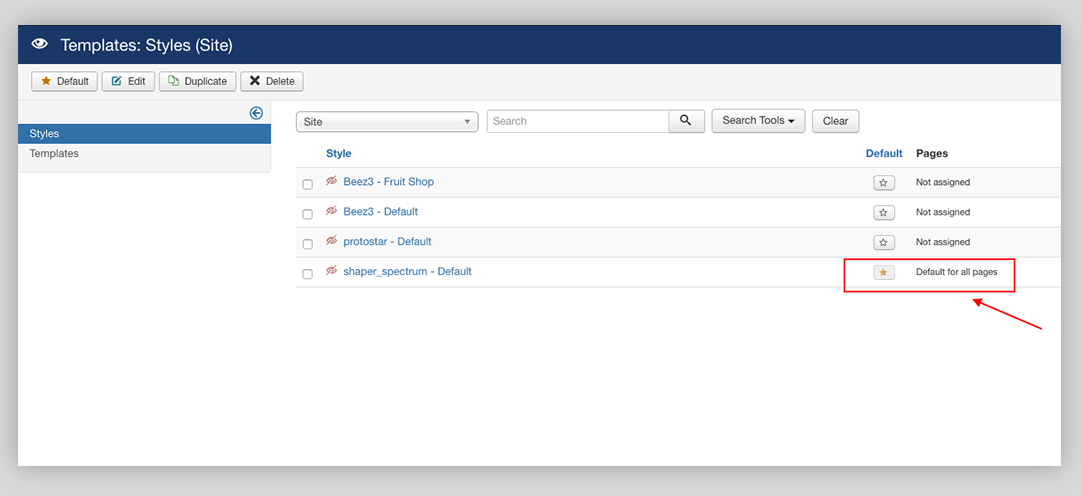Click the preview eye icon beside protostar - Default
Image resolution: width=1081 pixels, height=496 pixels.
coord(332,242)
